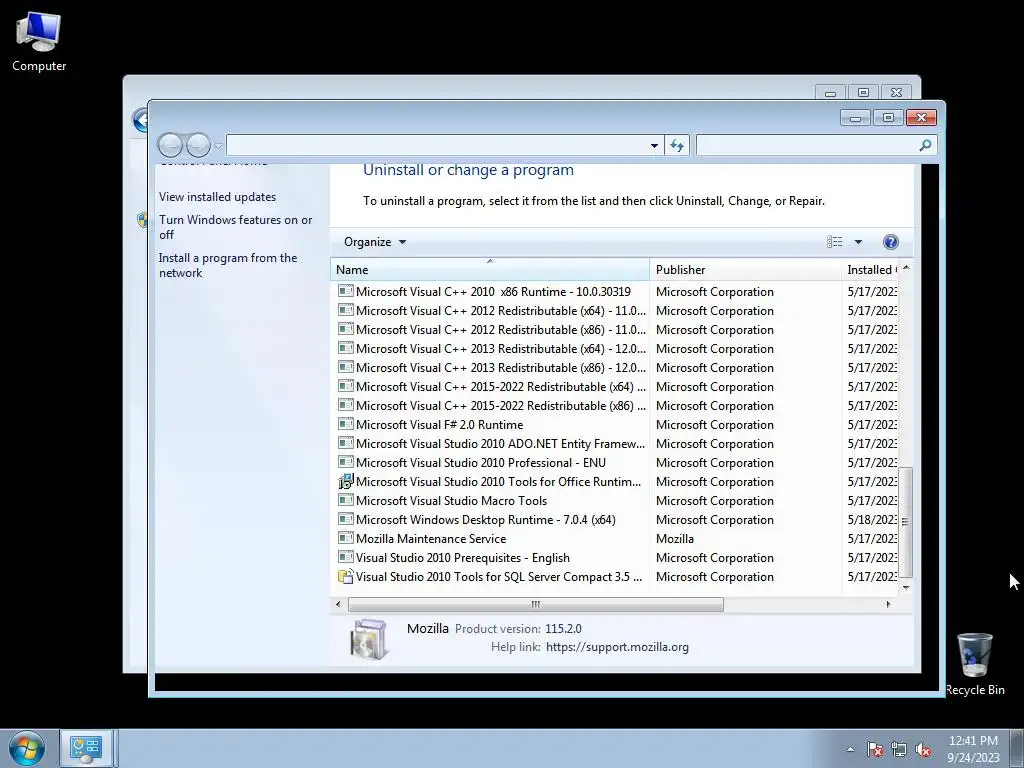
Task: Click the vertical scrollbar down arrow
Action: point(906,587)
